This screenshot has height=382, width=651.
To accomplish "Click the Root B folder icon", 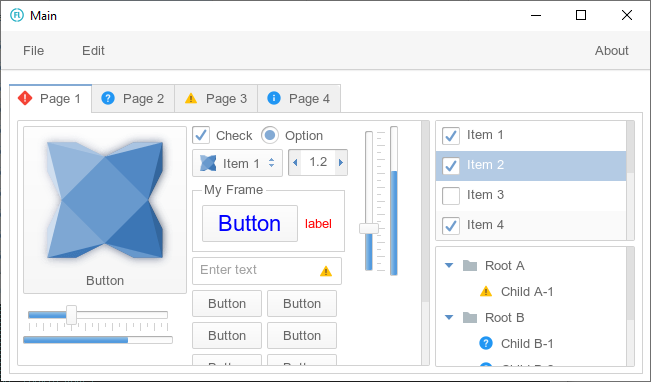I will click(x=470, y=318).
